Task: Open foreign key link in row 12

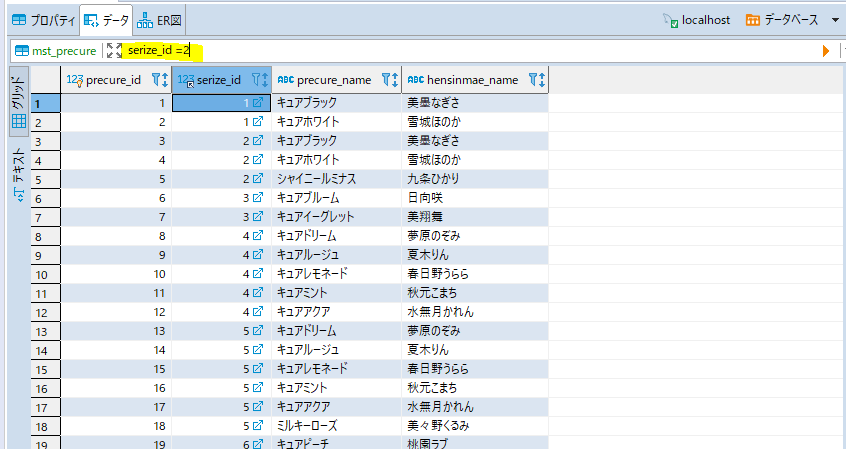Action: pos(258,311)
